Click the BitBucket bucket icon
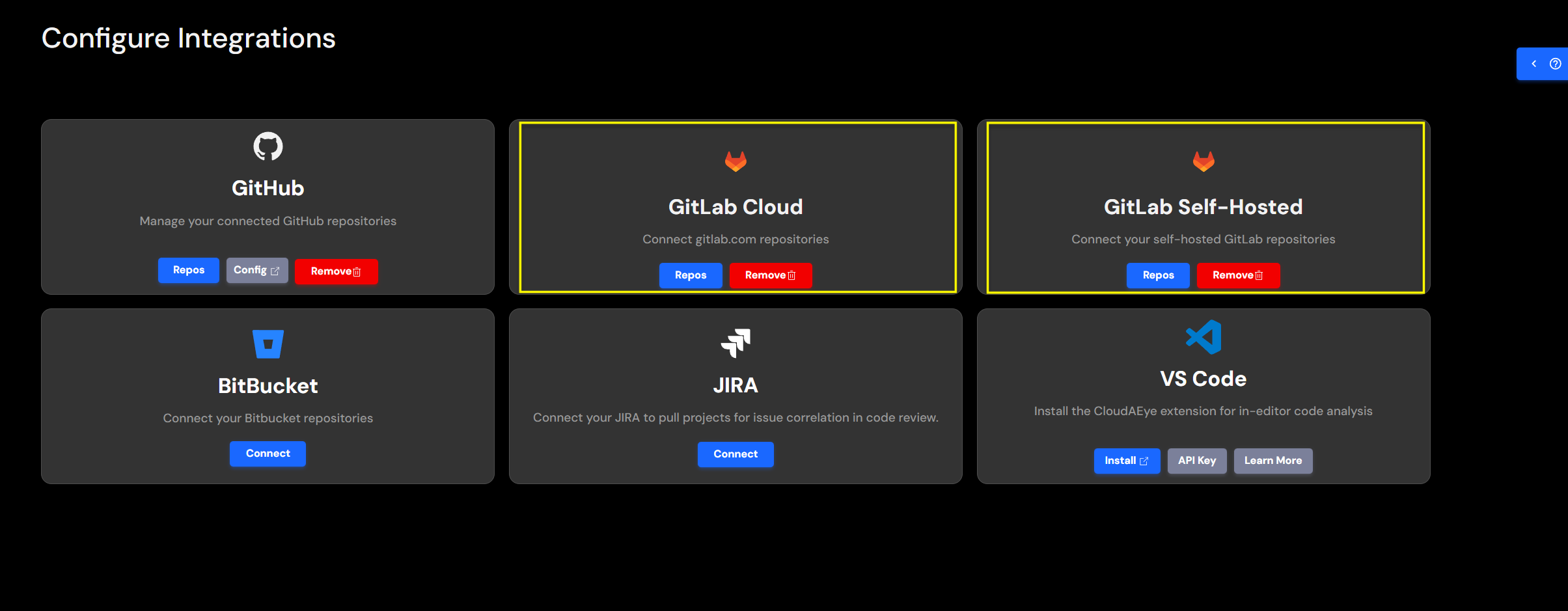Image resolution: width=1568 pixels, height=611 pixels. (267, 344)
